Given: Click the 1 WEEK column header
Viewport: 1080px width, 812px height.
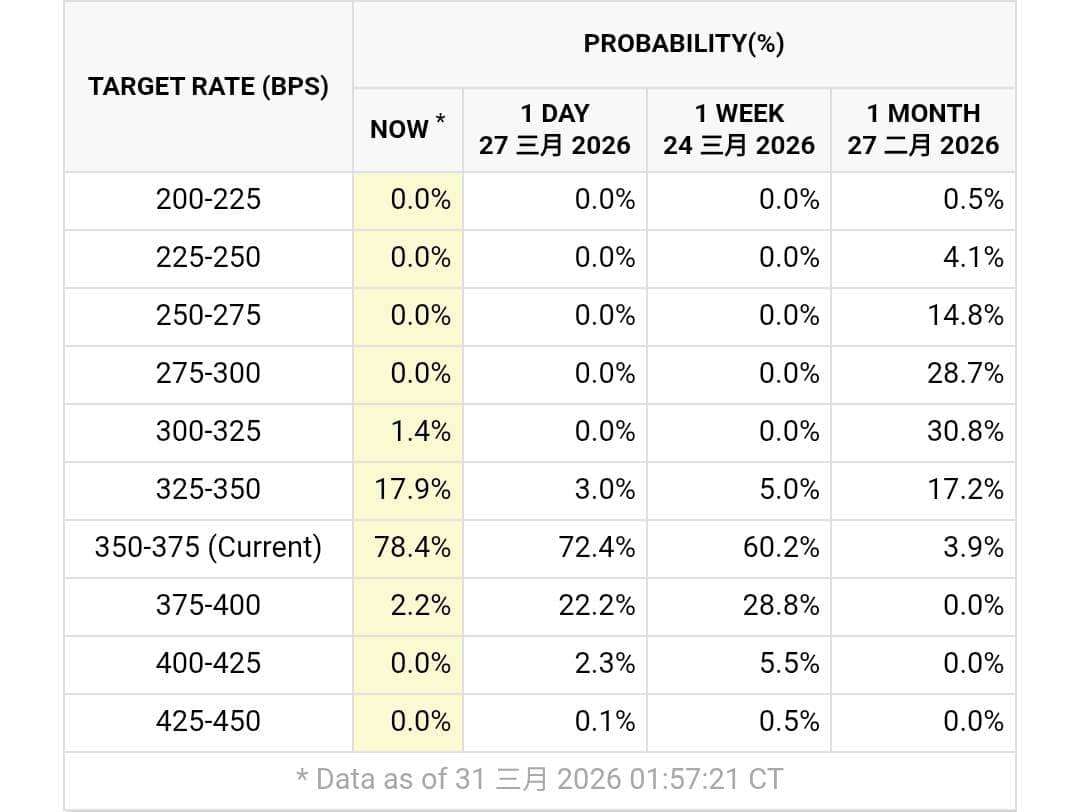Looking at the screenshot, I should tap(739, 129).
